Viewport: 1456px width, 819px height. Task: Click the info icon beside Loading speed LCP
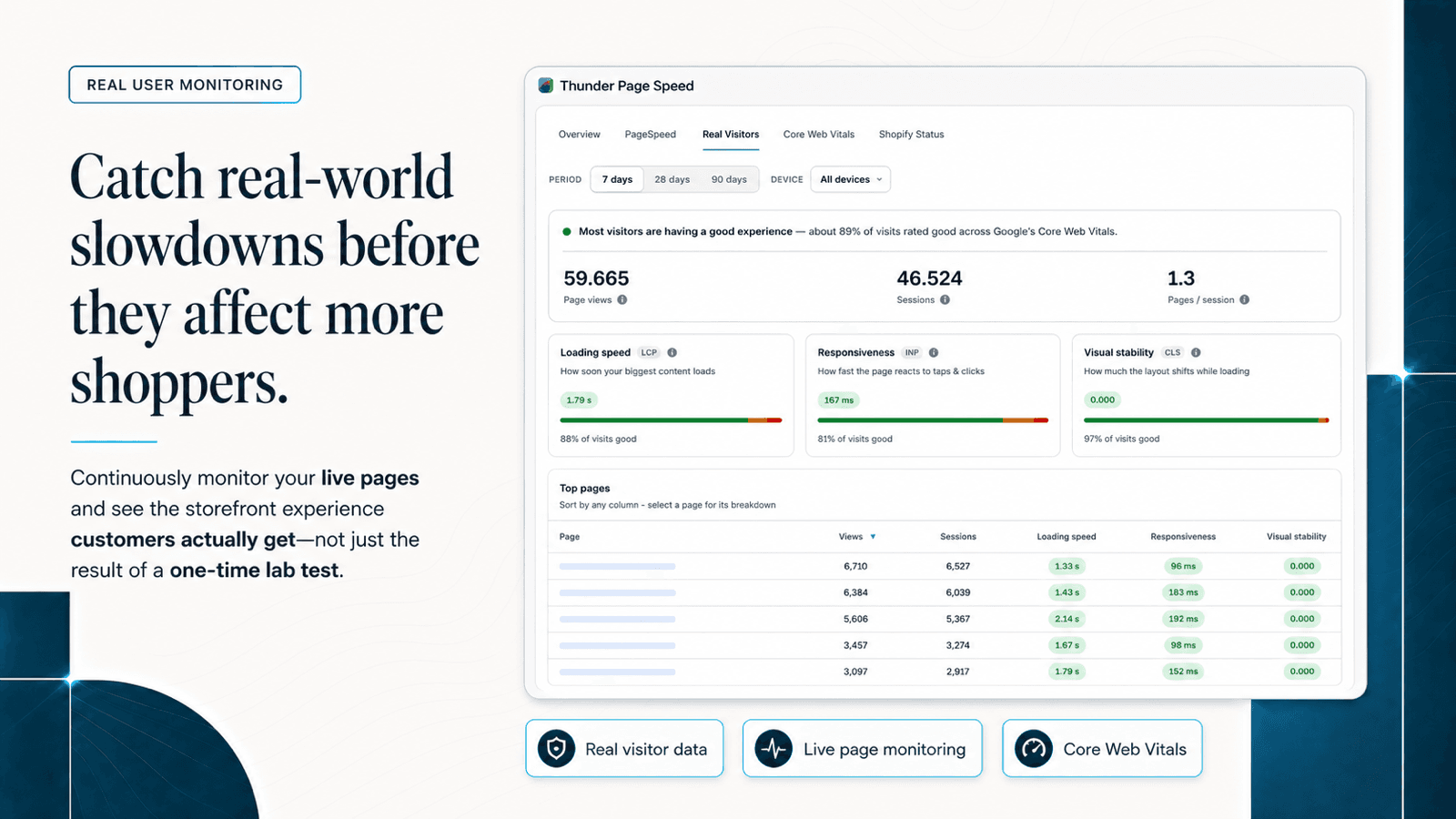pos(672,352)
